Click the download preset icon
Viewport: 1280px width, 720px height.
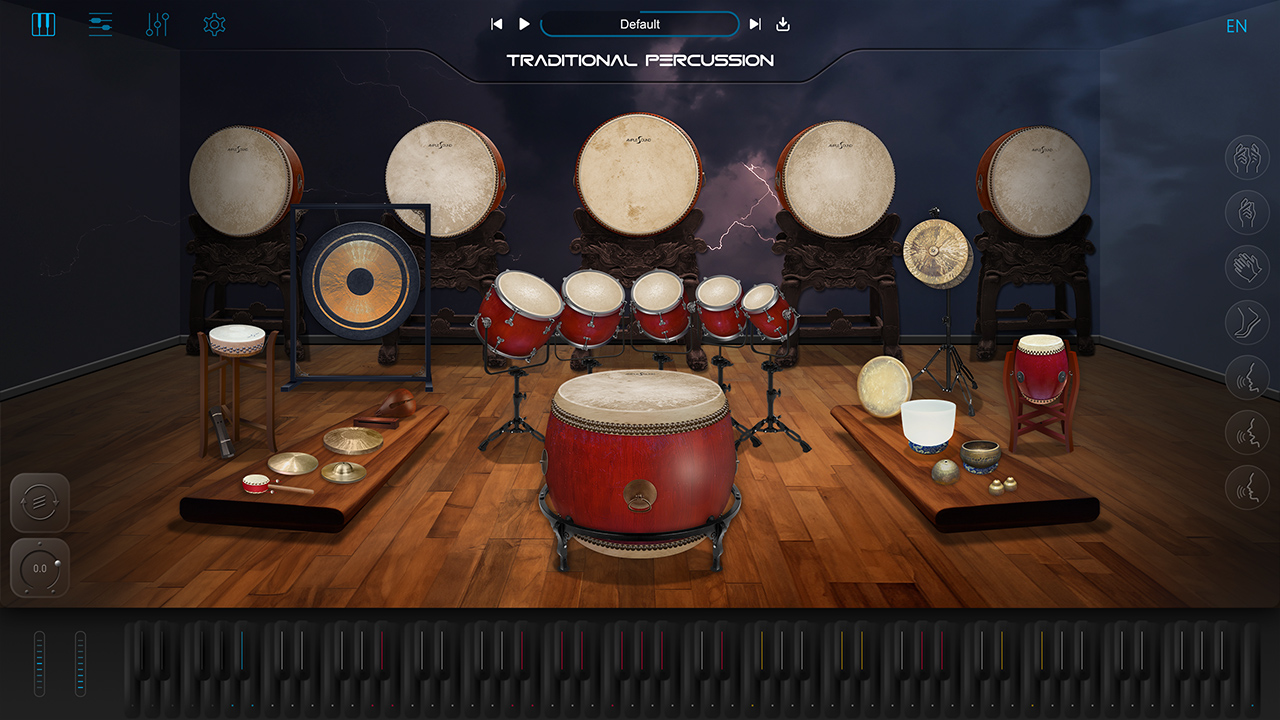point(783,25)
